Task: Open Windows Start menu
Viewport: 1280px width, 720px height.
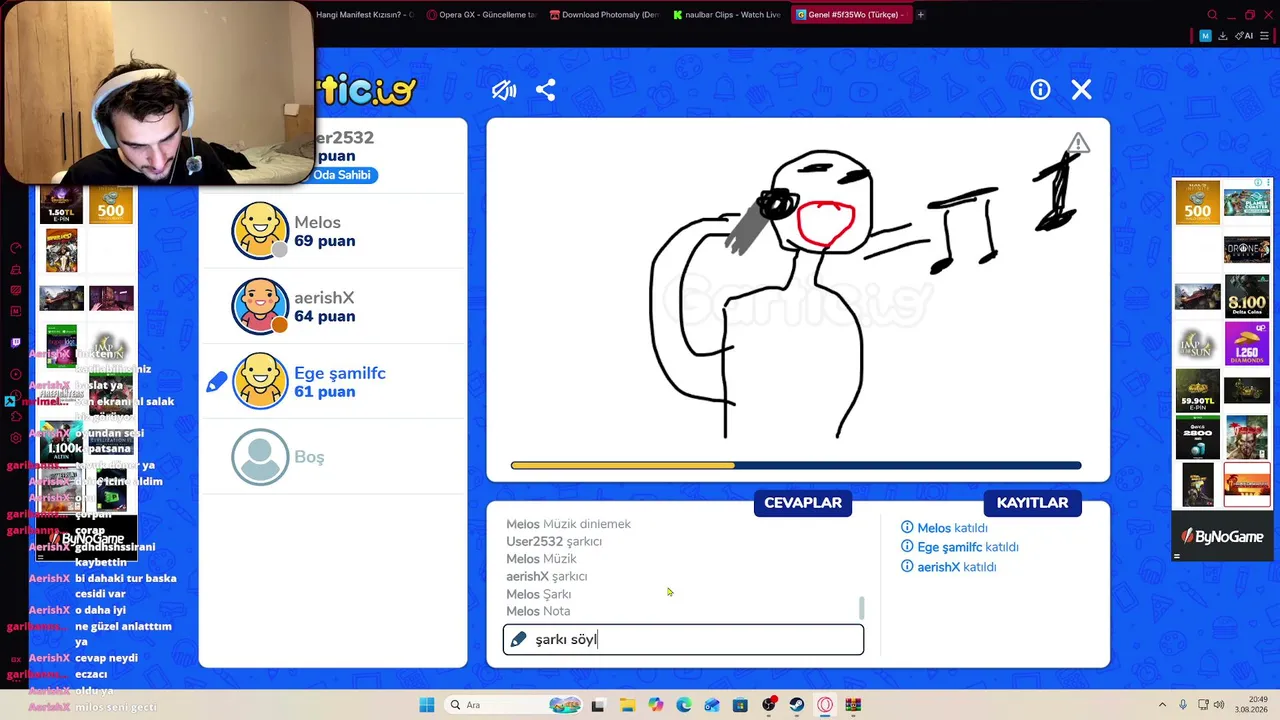Action: pyautogui.click(x=427, y=705)
